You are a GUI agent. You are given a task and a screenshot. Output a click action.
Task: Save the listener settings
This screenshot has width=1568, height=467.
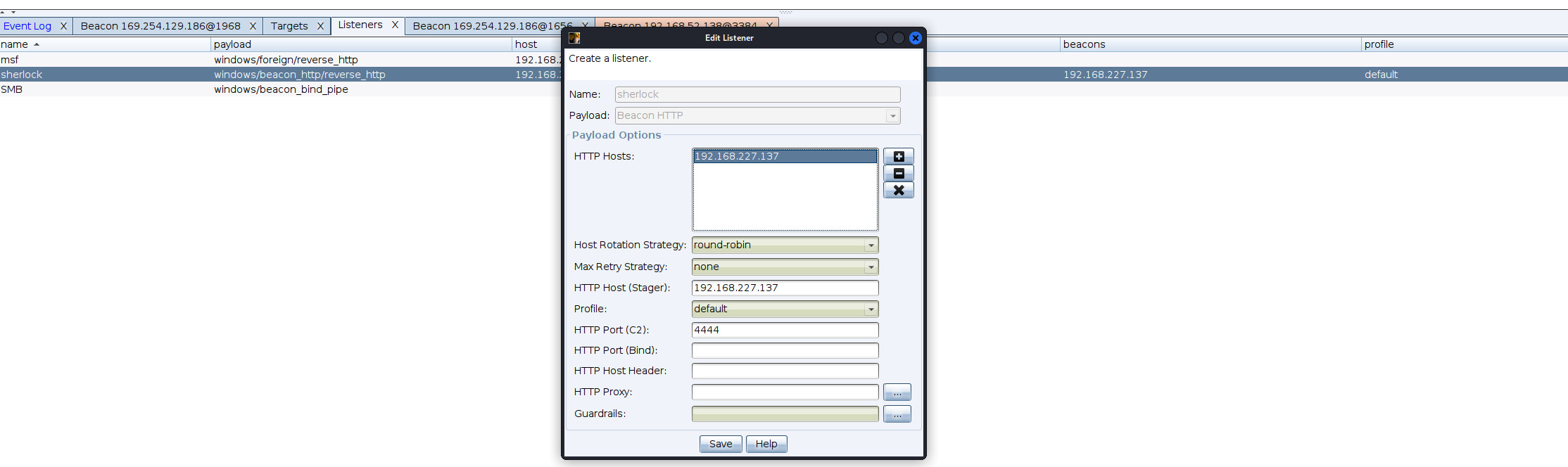tap(720, 444)
